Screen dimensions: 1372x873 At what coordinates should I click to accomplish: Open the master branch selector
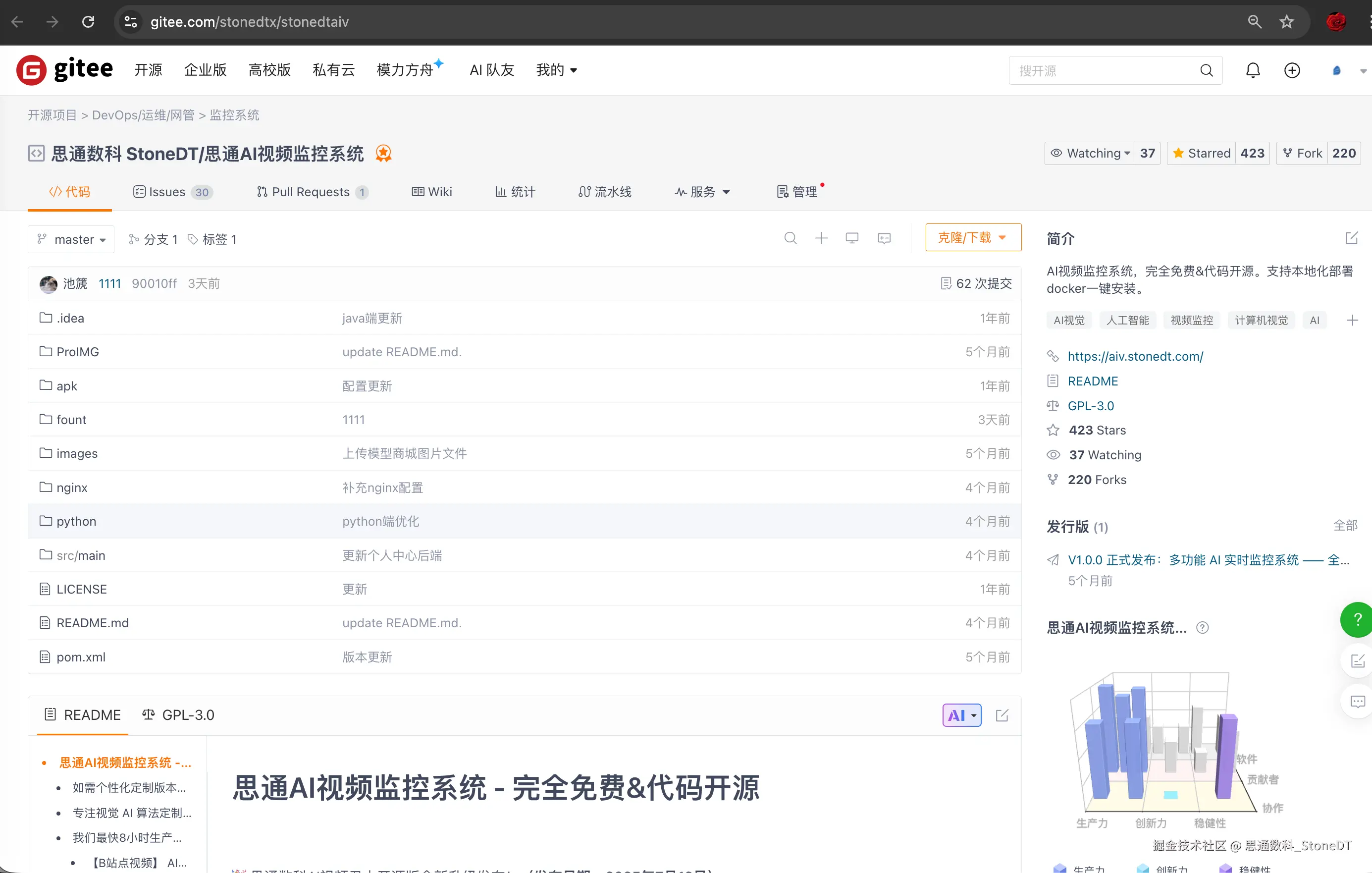pyautogui.click(x=71, y=239)
